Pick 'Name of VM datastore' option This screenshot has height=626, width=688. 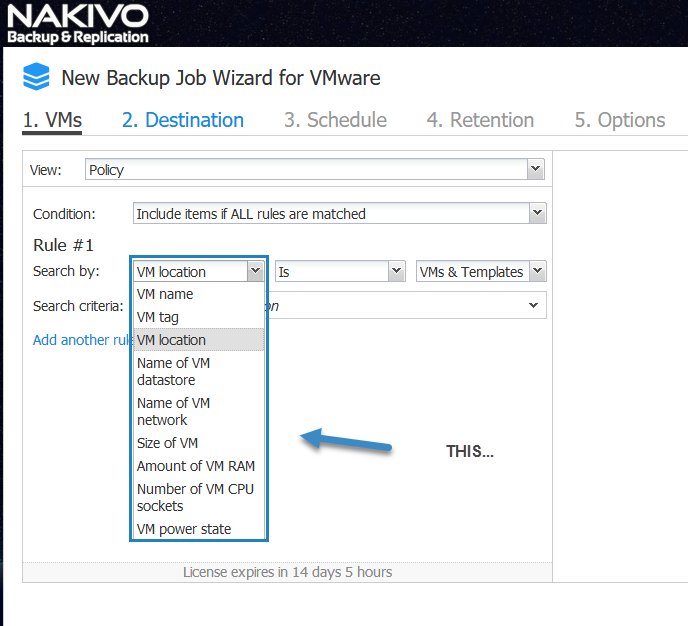click(199, 371)
